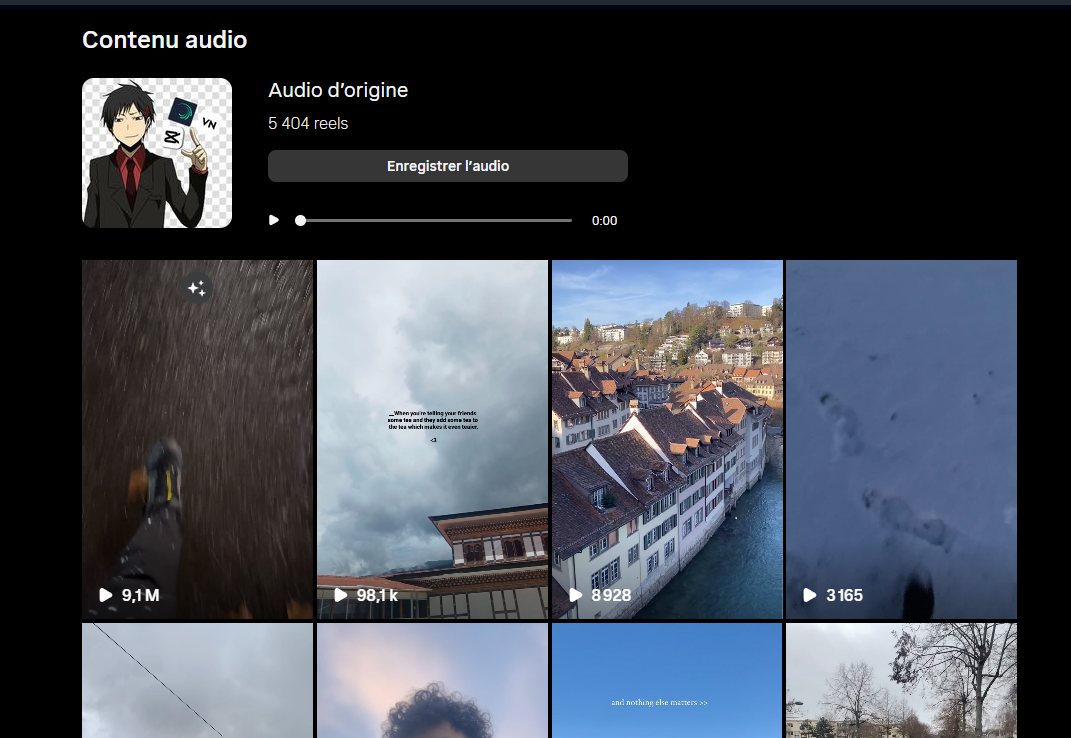Click the play icon beside 8928
Viewport: 1071px width, 738px height.
coord(576,595)
